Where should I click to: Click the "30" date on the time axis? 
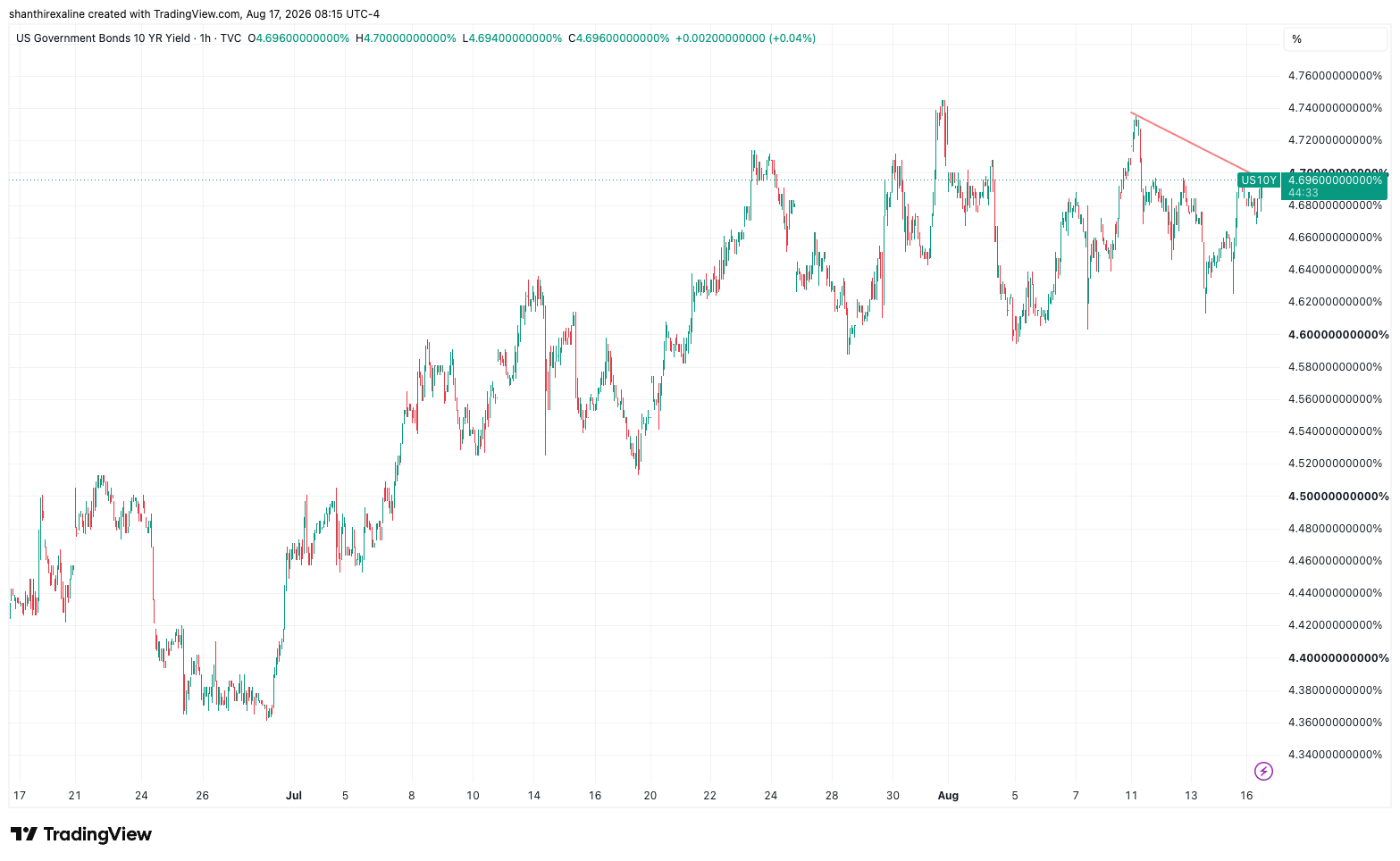893,796
